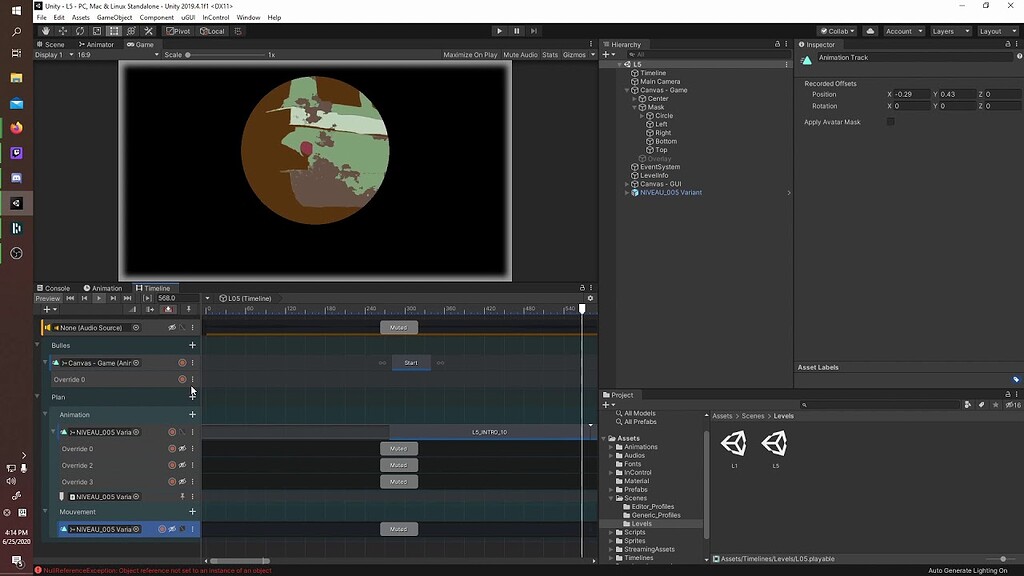Toggle Mute Audio in Game view
This screenshot has width=1024, height=576.
(520, 55)
